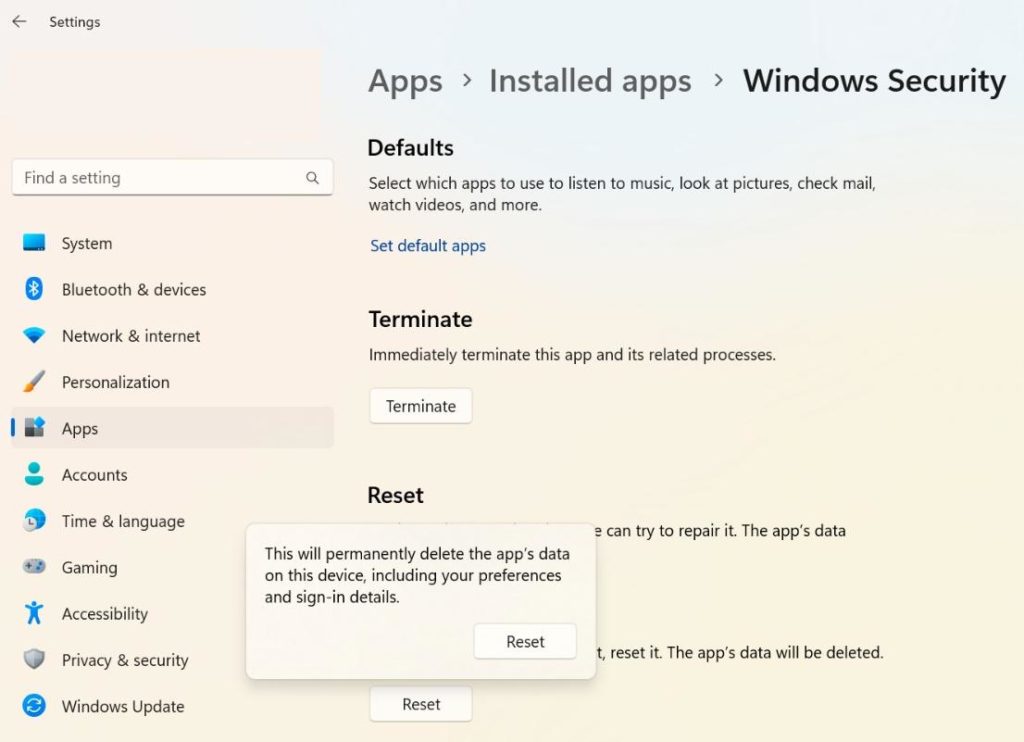Click the Personalization paintbrush icon
Image resolution: width=1024 pixels, height=742 pixels.
[34, 382]
